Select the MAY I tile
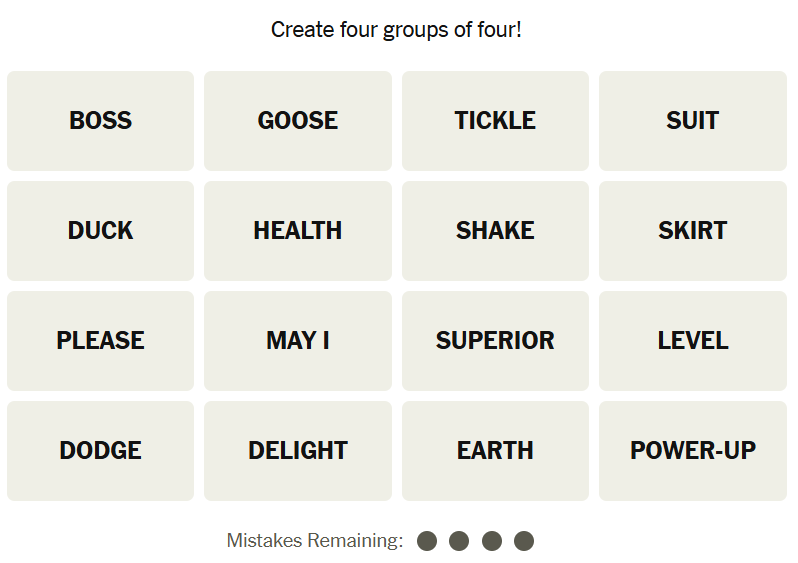Viewport: 798px width, 563px height. click(298, 341)
